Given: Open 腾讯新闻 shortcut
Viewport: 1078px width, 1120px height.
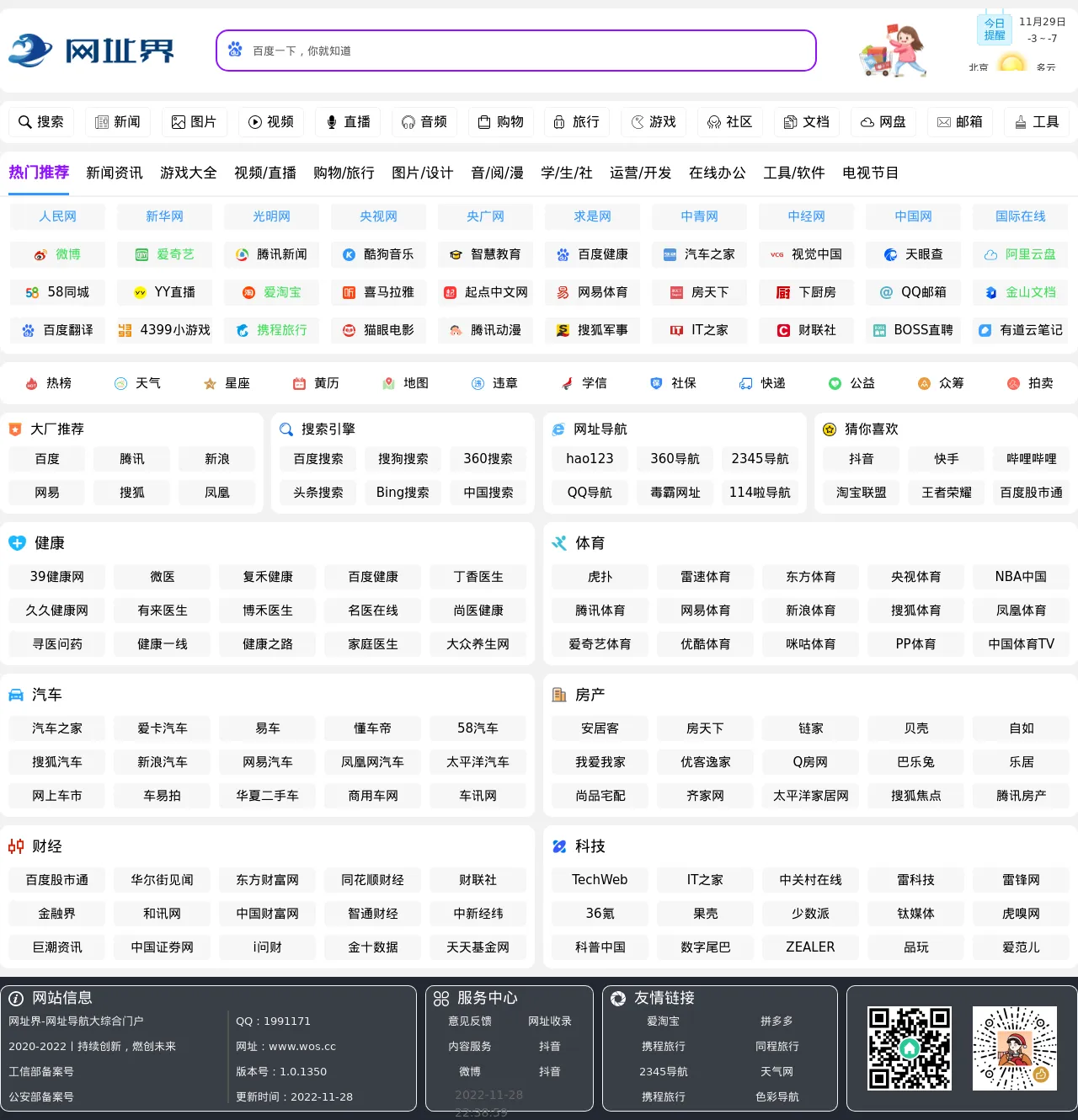Looking at the screenshot, I should tap(271, 254).
